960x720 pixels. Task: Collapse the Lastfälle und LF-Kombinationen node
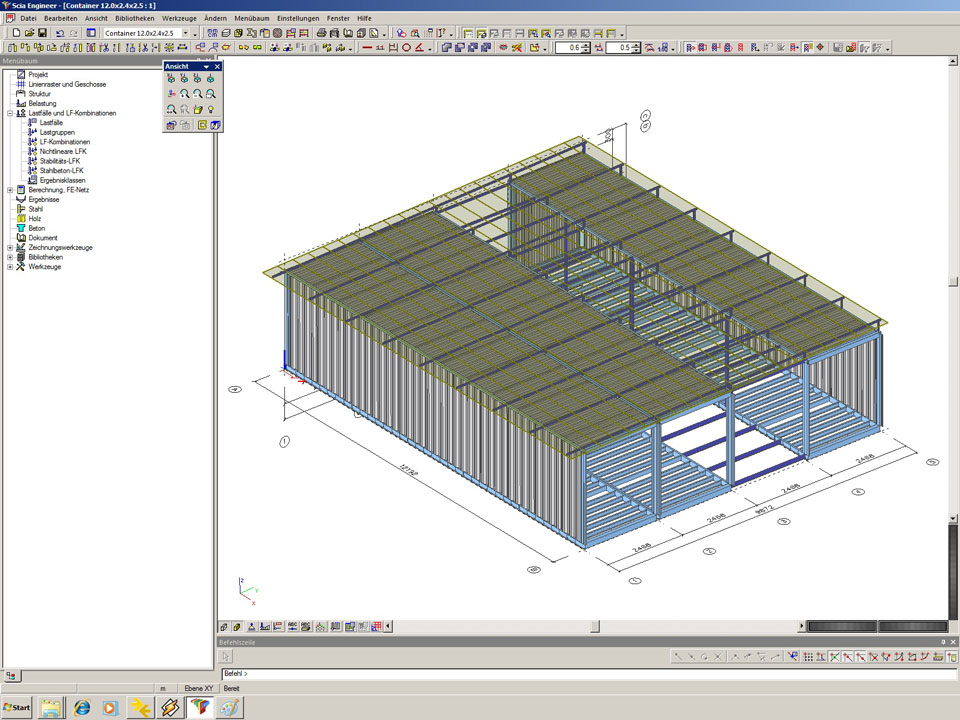[9, 113]
